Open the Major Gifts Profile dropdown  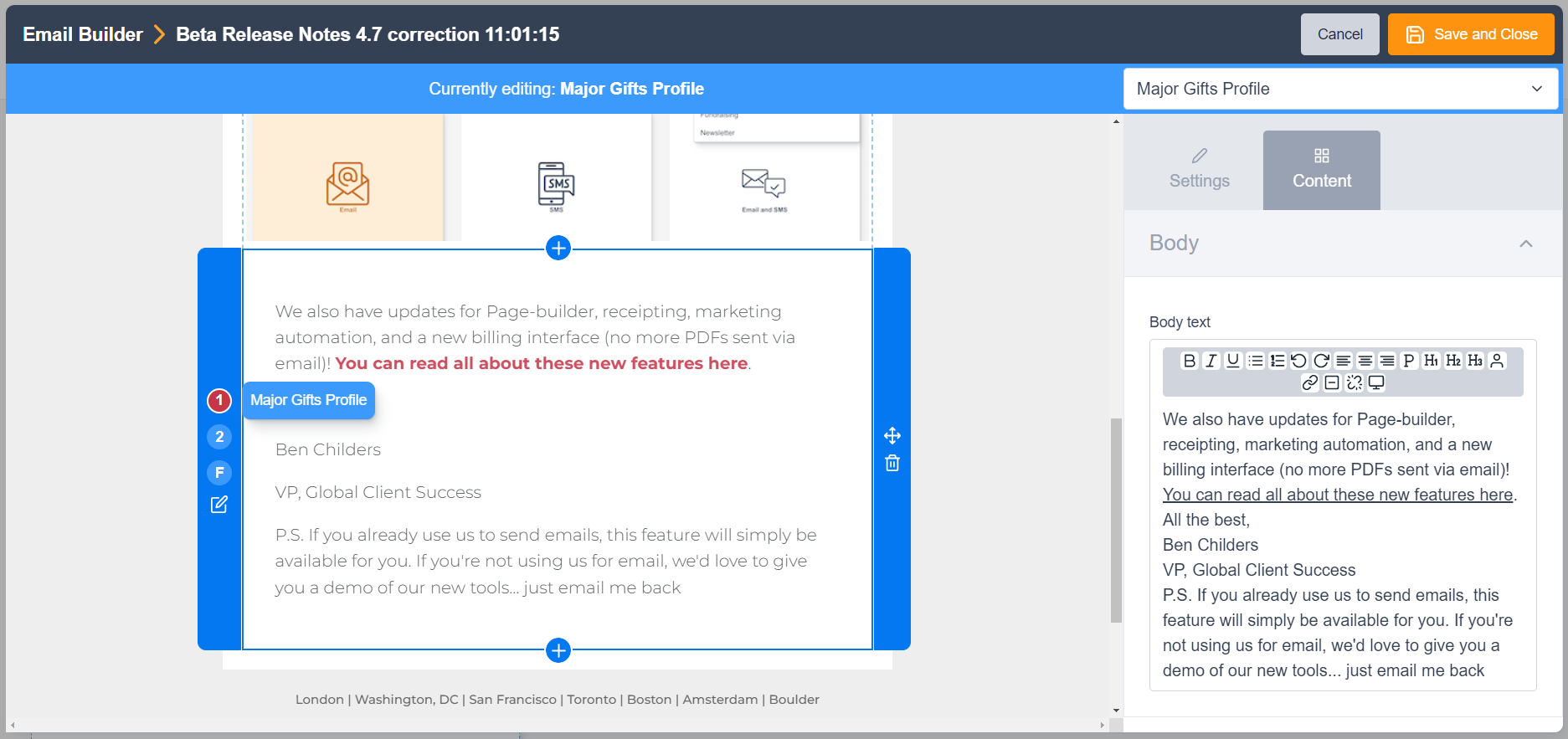(1340, 89)
